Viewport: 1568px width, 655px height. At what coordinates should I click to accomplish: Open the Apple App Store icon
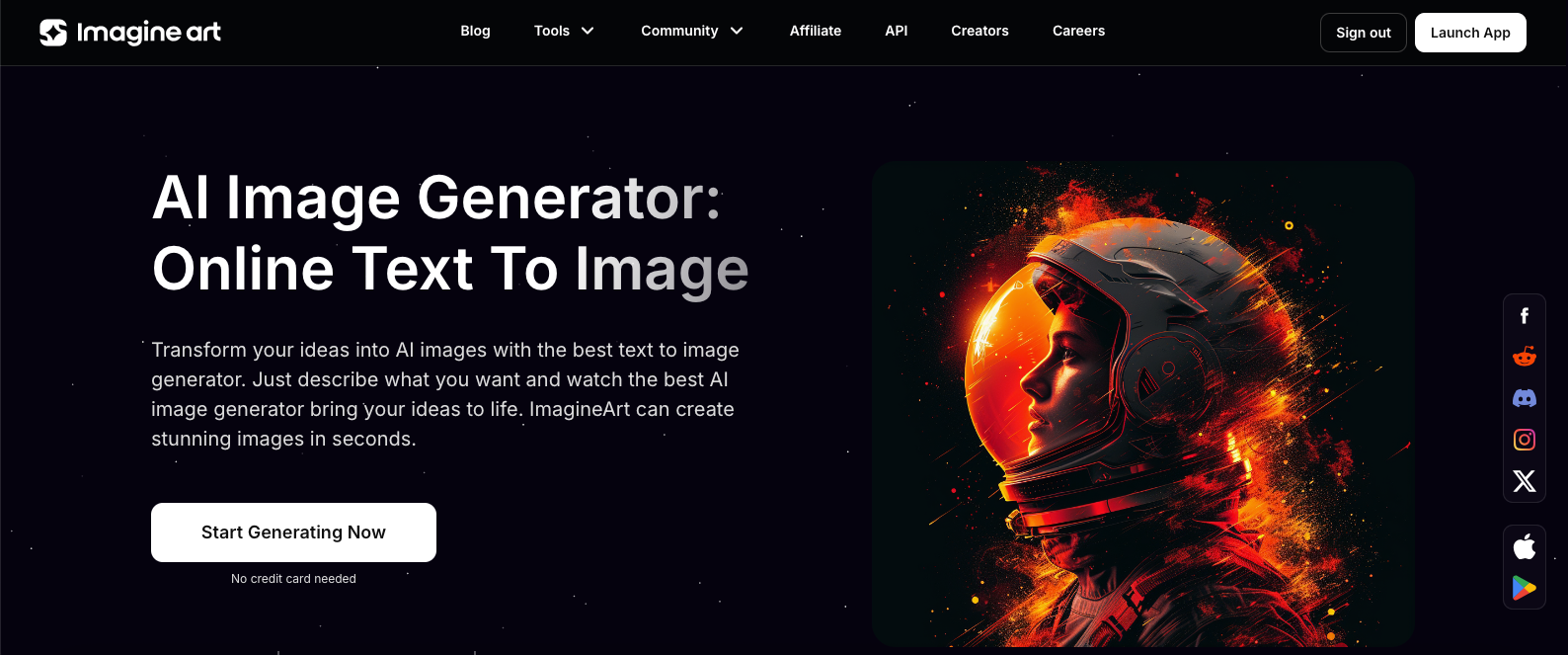(x=1525, y=546)
